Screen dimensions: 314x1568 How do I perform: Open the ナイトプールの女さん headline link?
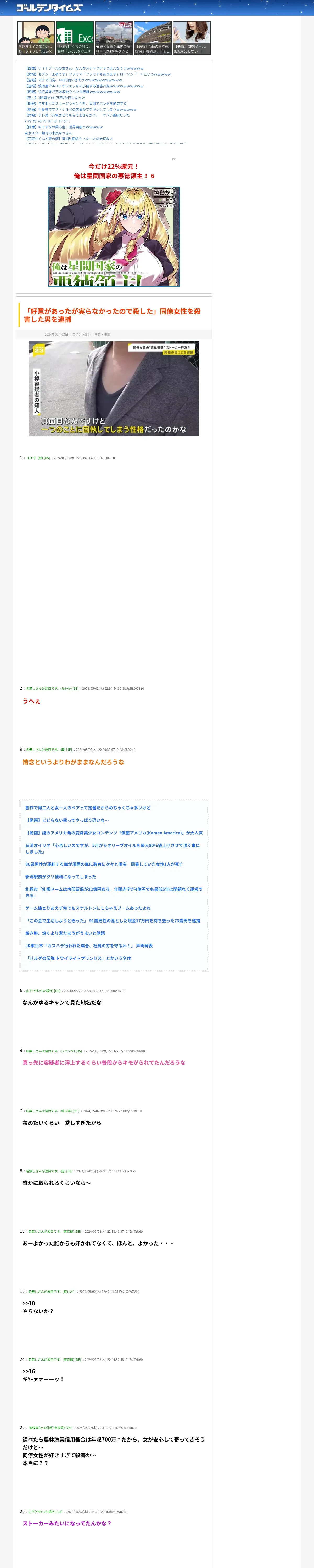[x=84, y=68]
